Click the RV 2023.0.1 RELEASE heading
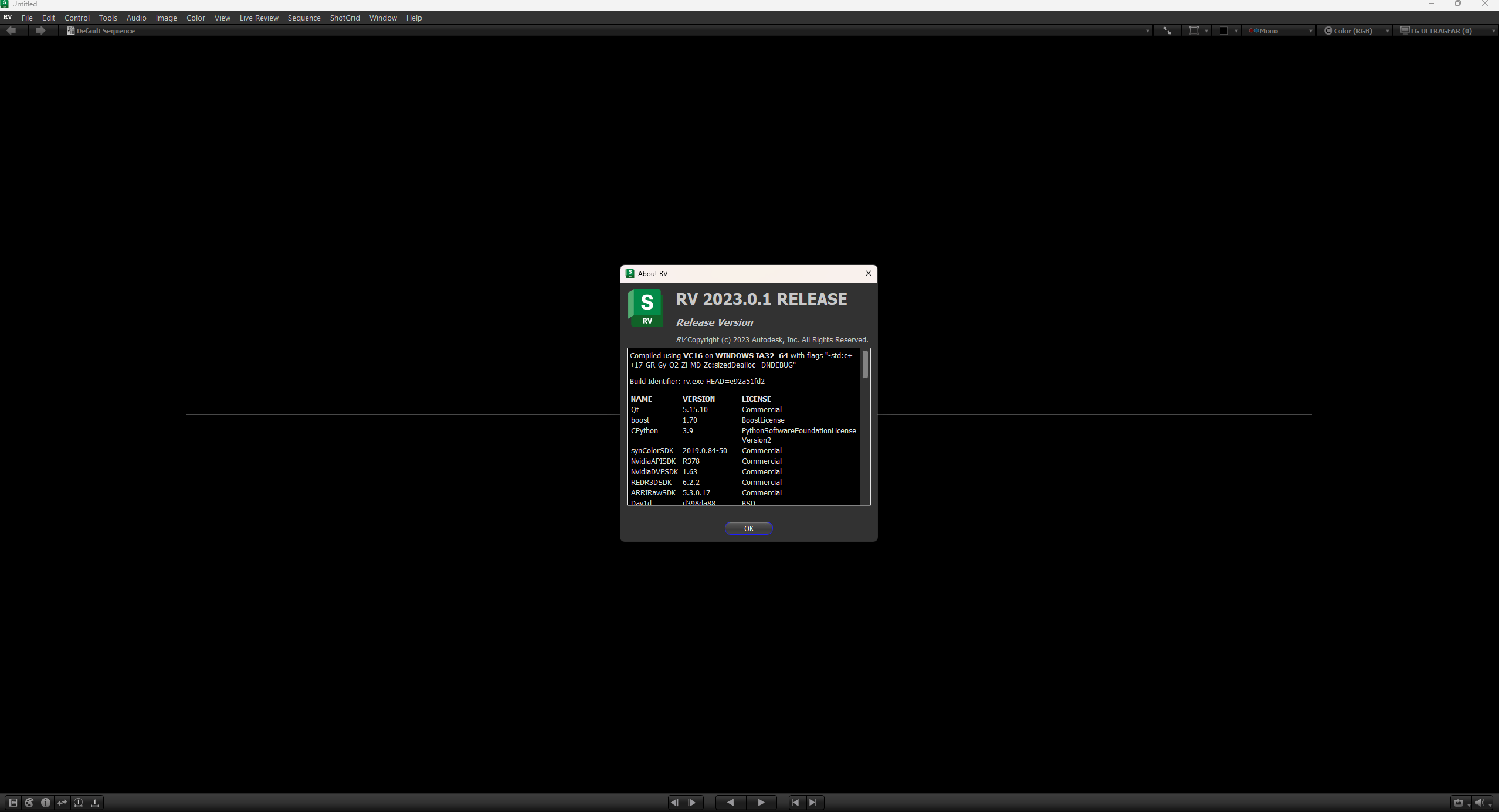The width and height of the screenshot is (1499, 812). [761, 299]
